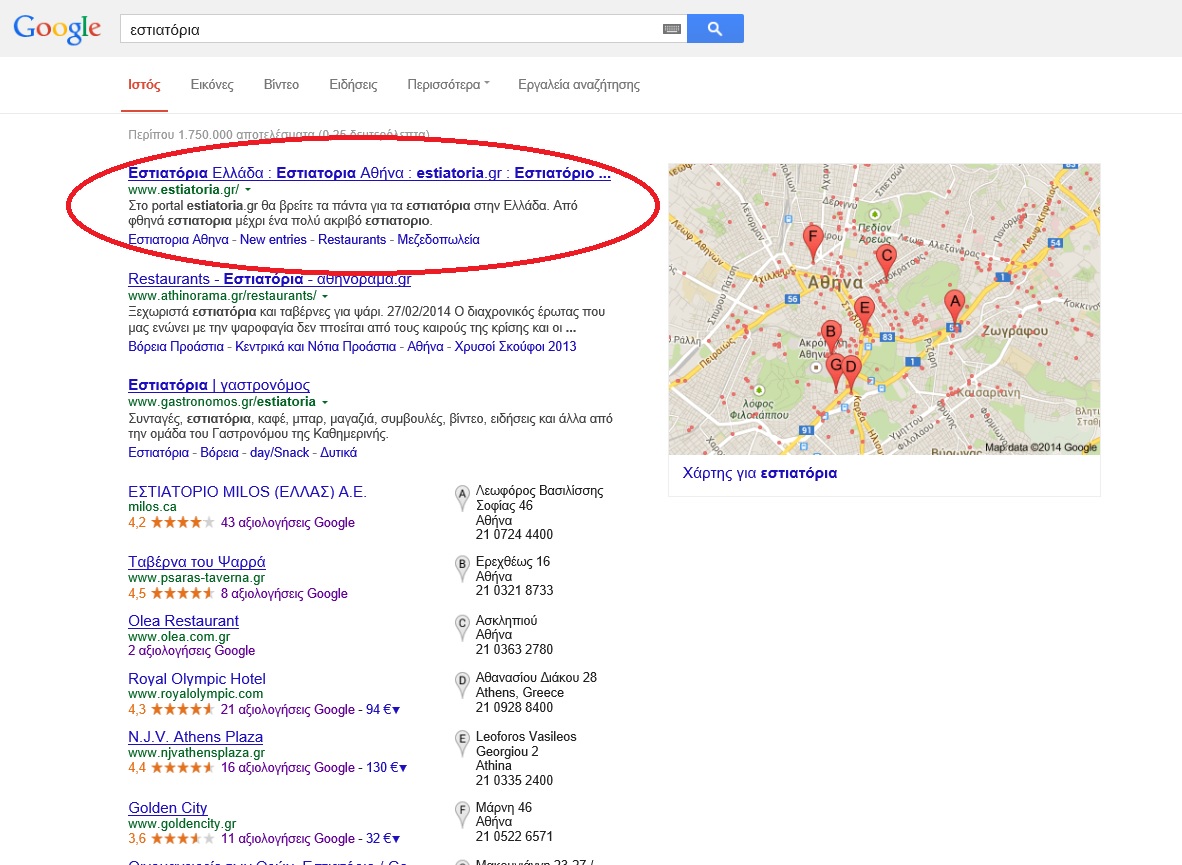Expand the arrow next to www.gastronomos.gr/estiatoria
The width and height of the screenshot is (1182, 865).
(325, 402)
